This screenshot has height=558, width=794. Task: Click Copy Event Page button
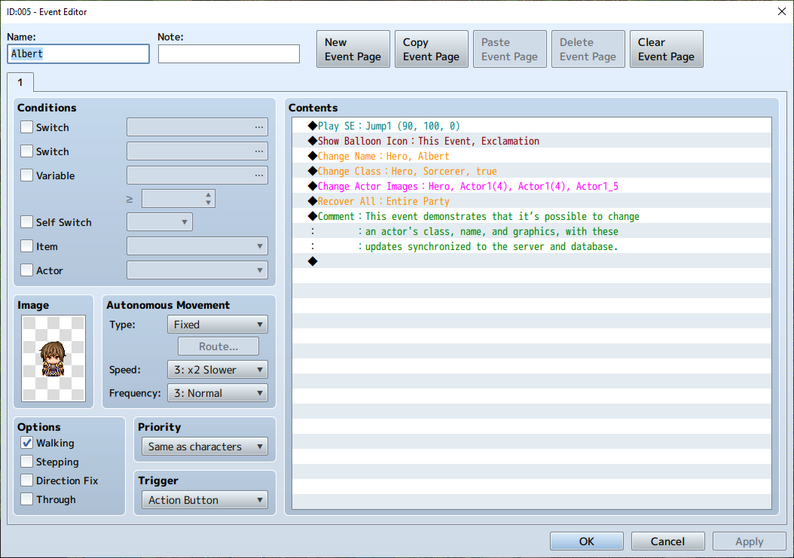click(431, 49)
